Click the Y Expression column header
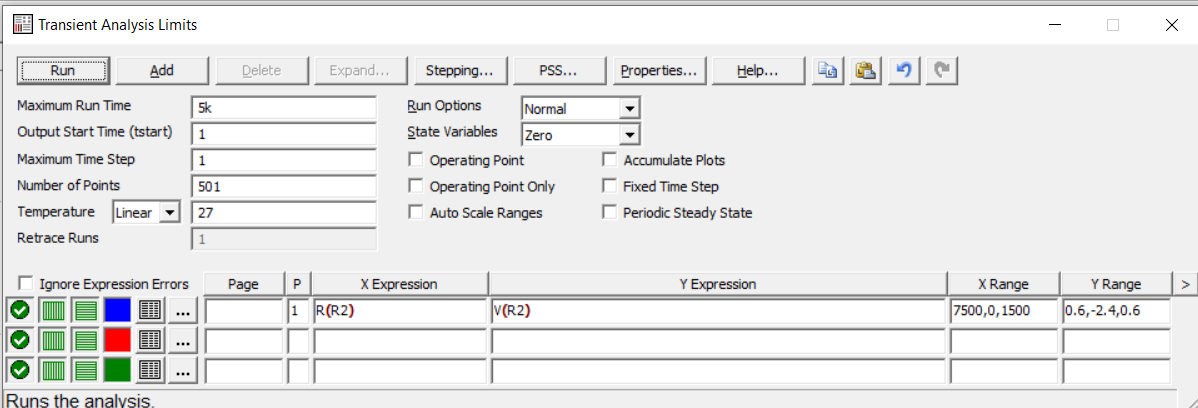This screenshot has height=408, width=1198. [717, 284]
